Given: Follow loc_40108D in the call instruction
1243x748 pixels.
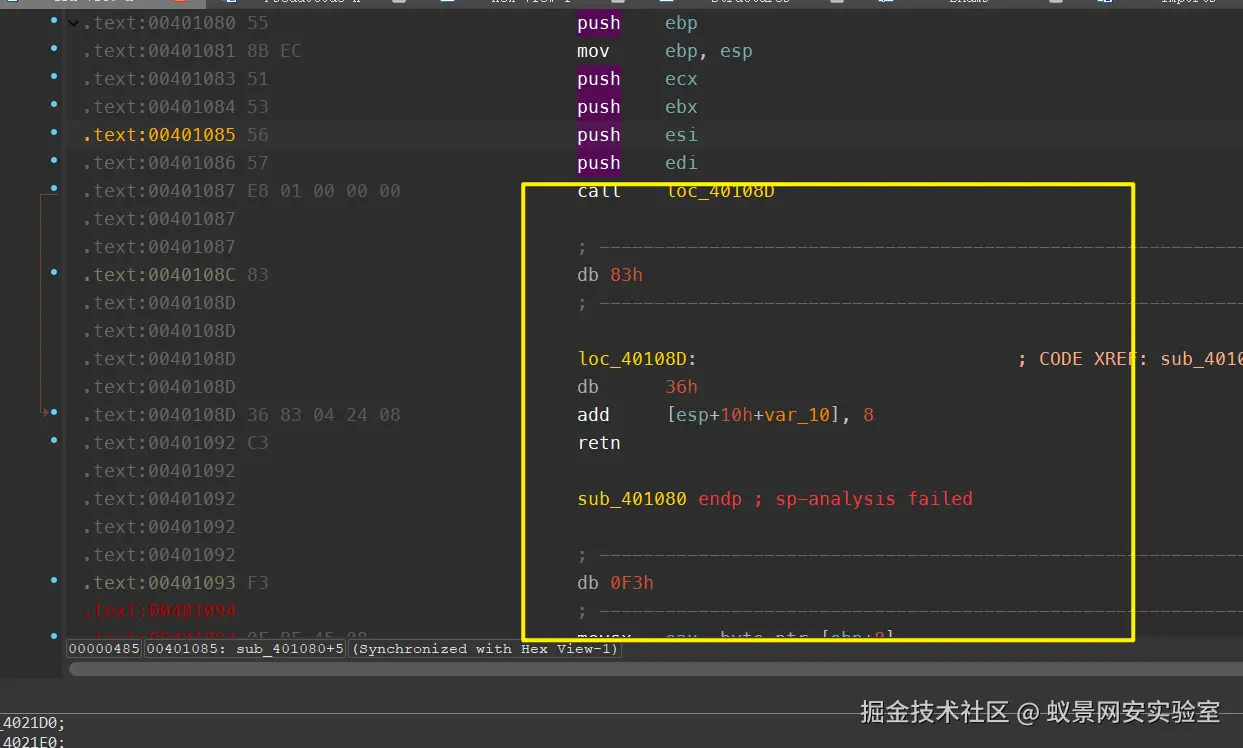Looking at the screenshot, I should coord(721,191).
